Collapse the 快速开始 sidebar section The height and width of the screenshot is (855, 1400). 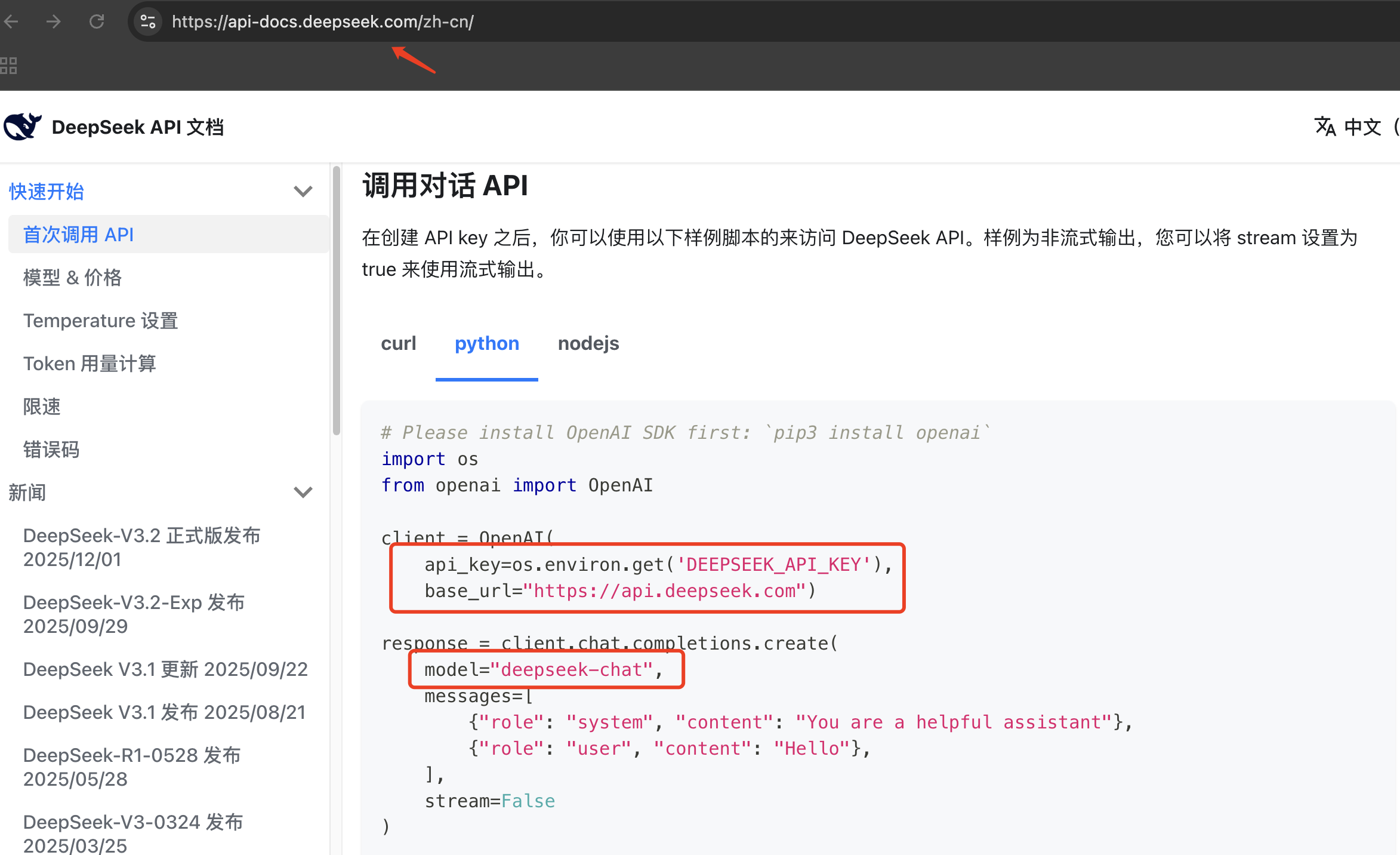coord(303,192)
